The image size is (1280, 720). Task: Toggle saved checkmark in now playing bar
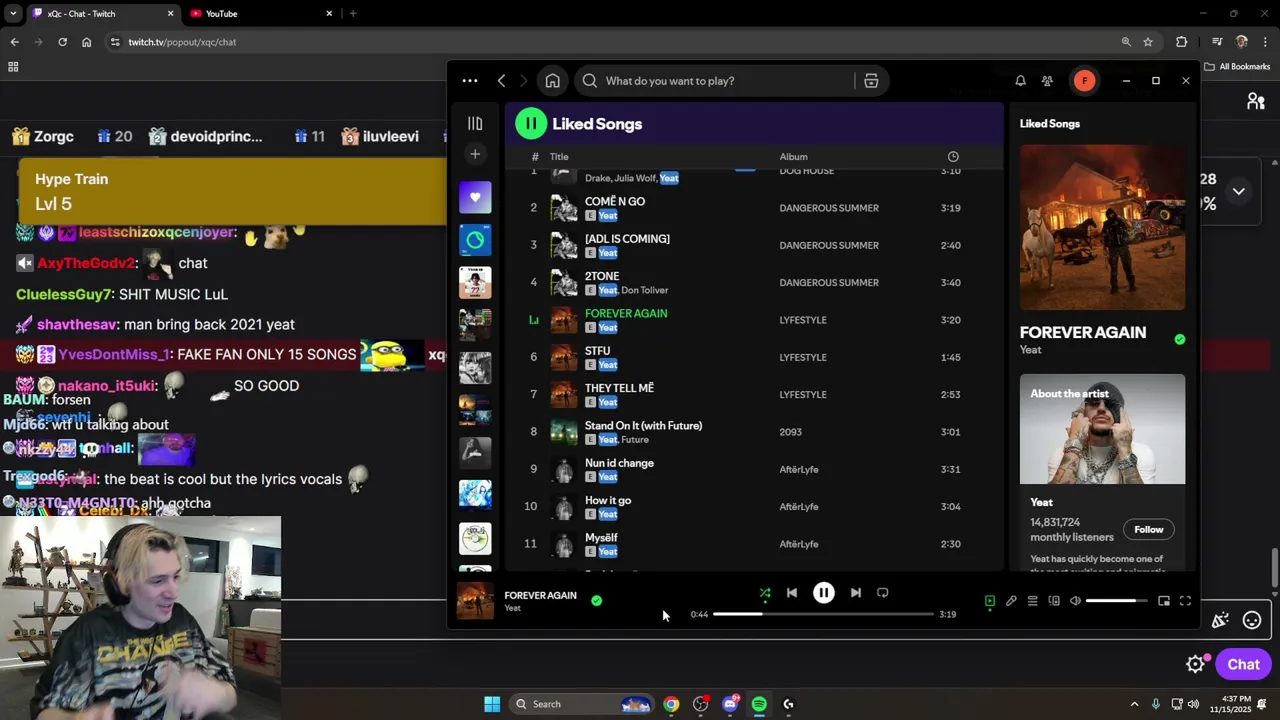click(x=596, y=601)
